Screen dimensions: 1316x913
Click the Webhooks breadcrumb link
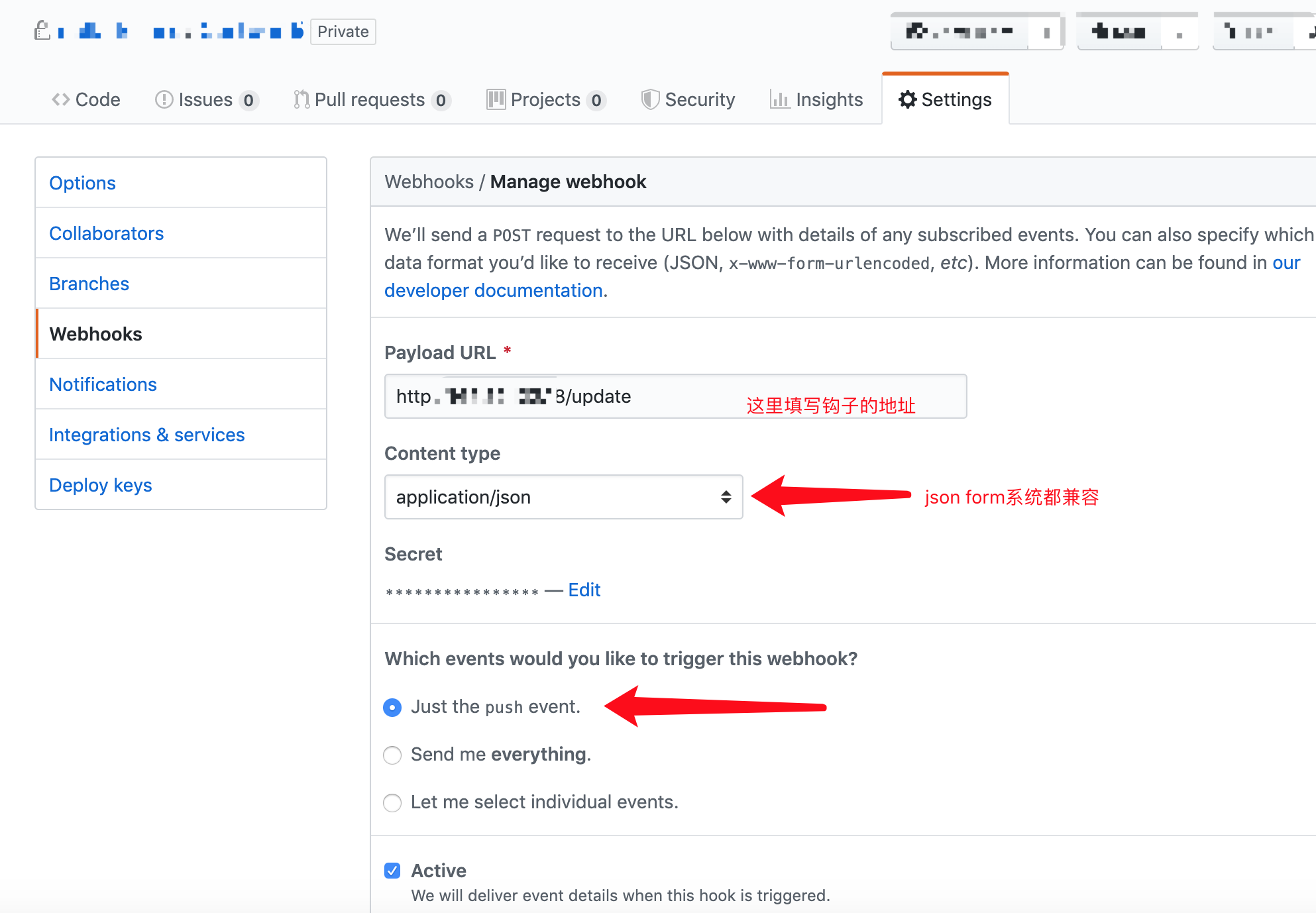click(429, 182)
